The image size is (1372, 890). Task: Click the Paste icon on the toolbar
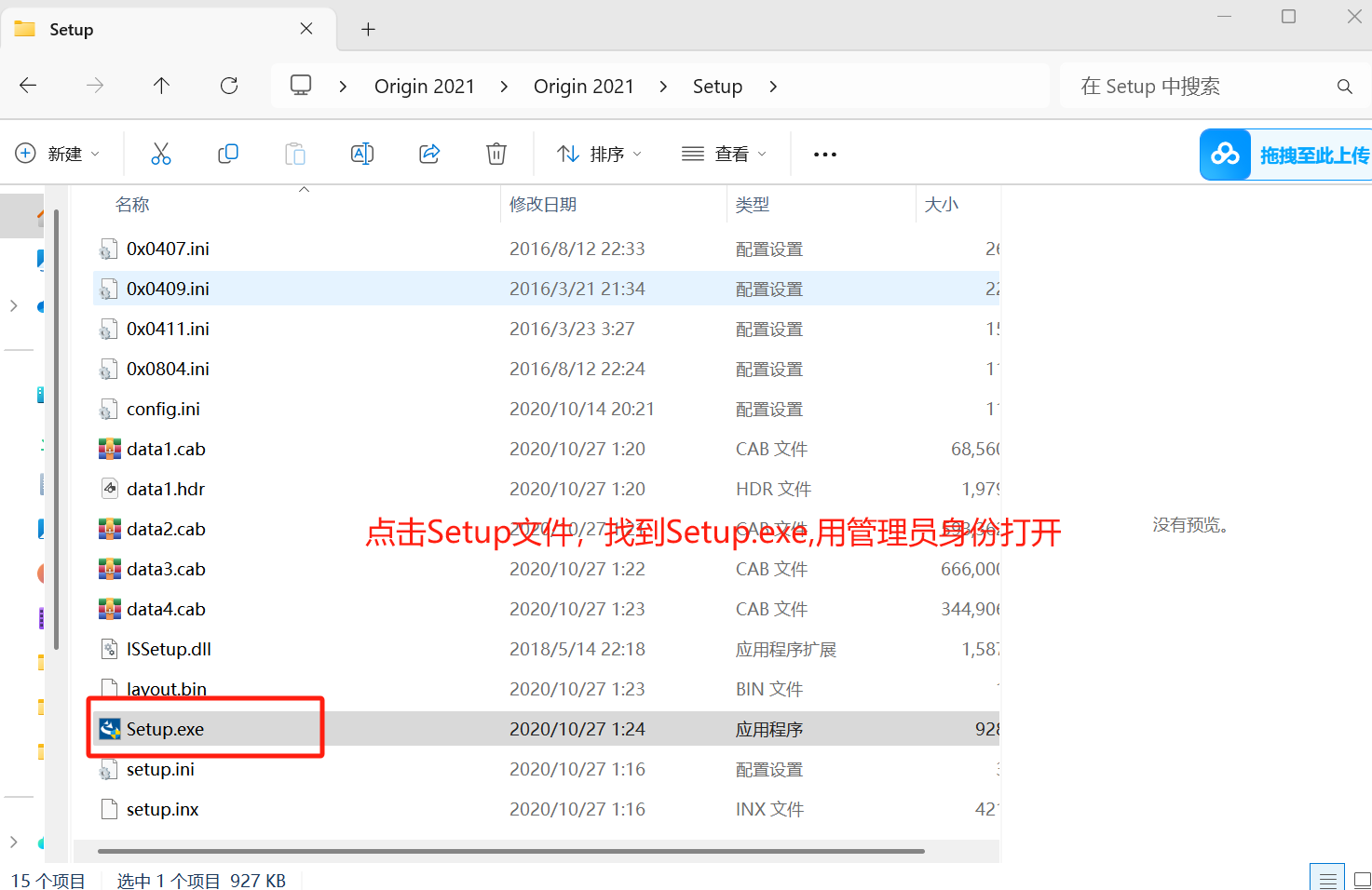[294, 154]
